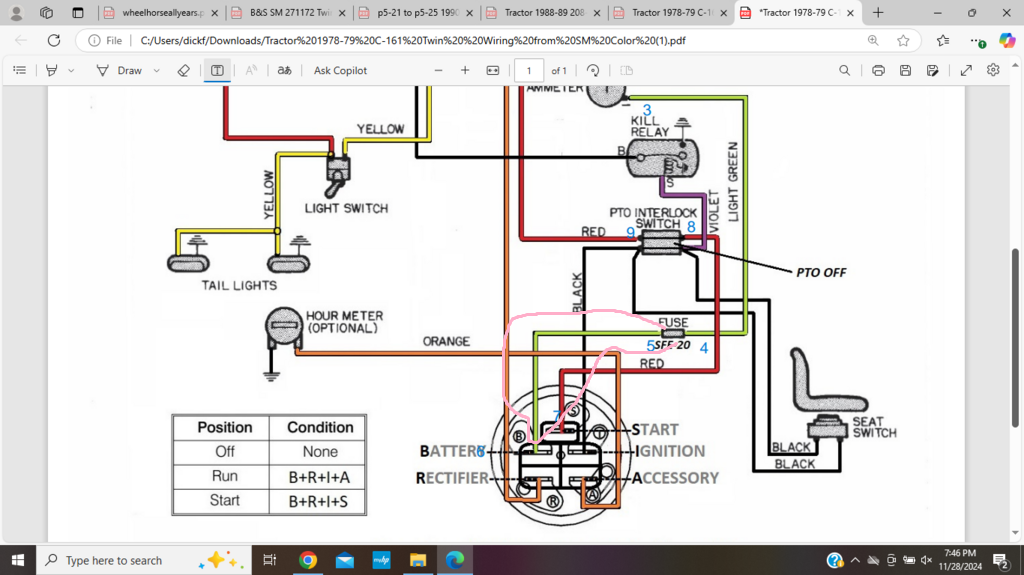Viewport: 1024px width, 575px height.
Task: Open PDF search with magnifier icon
Action: pyautogui.click(x=845, y=71)
